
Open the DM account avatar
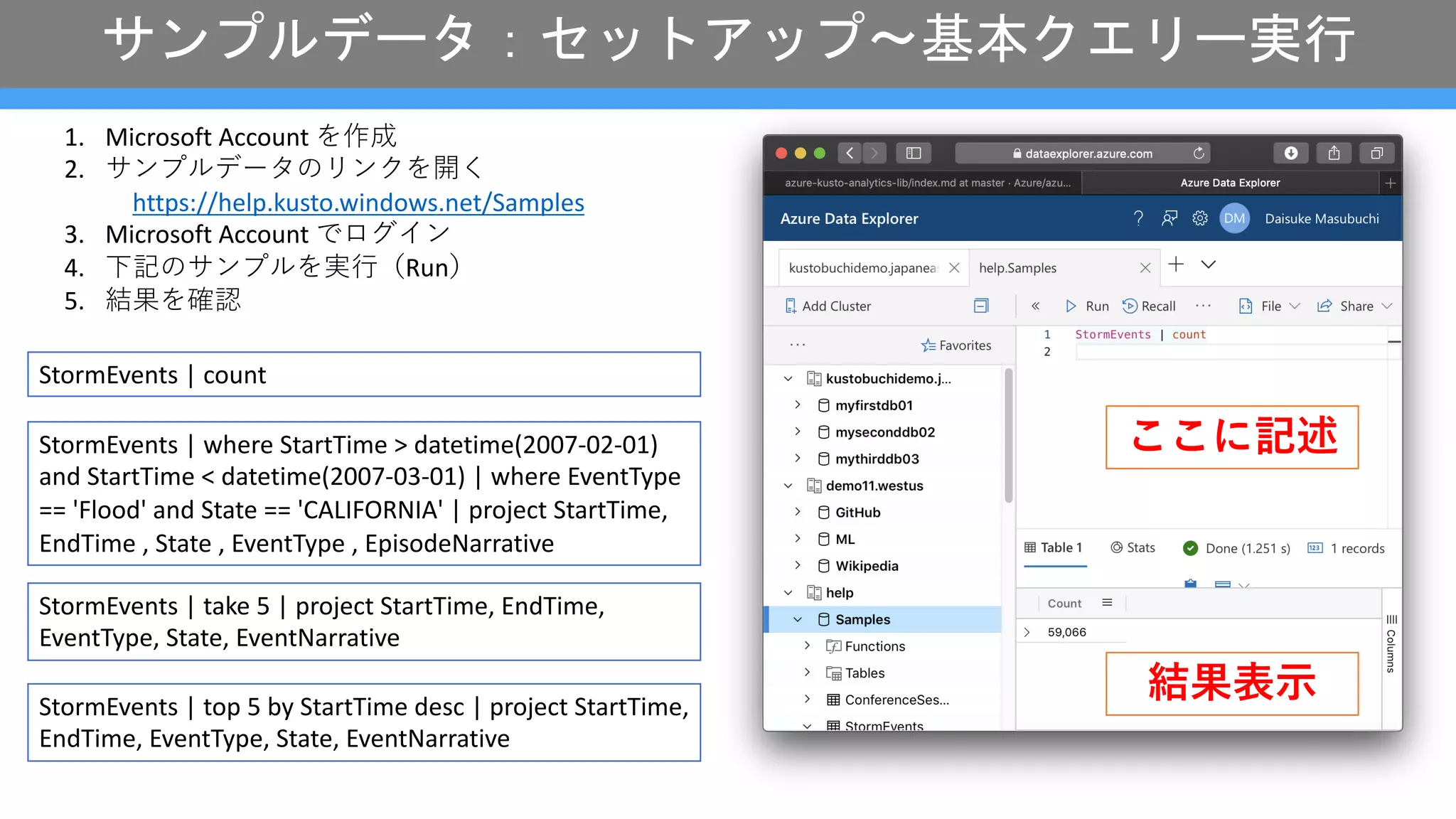point(1234,218)
